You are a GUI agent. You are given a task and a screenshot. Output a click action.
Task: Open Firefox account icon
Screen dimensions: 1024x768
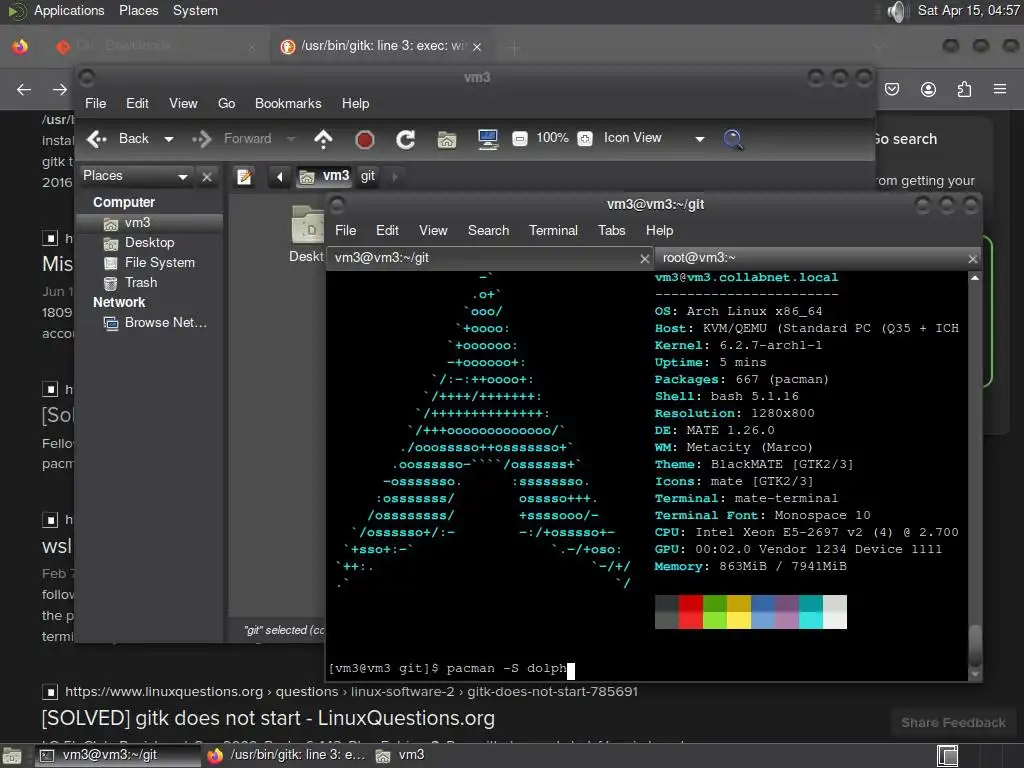(x=928, y=89)
